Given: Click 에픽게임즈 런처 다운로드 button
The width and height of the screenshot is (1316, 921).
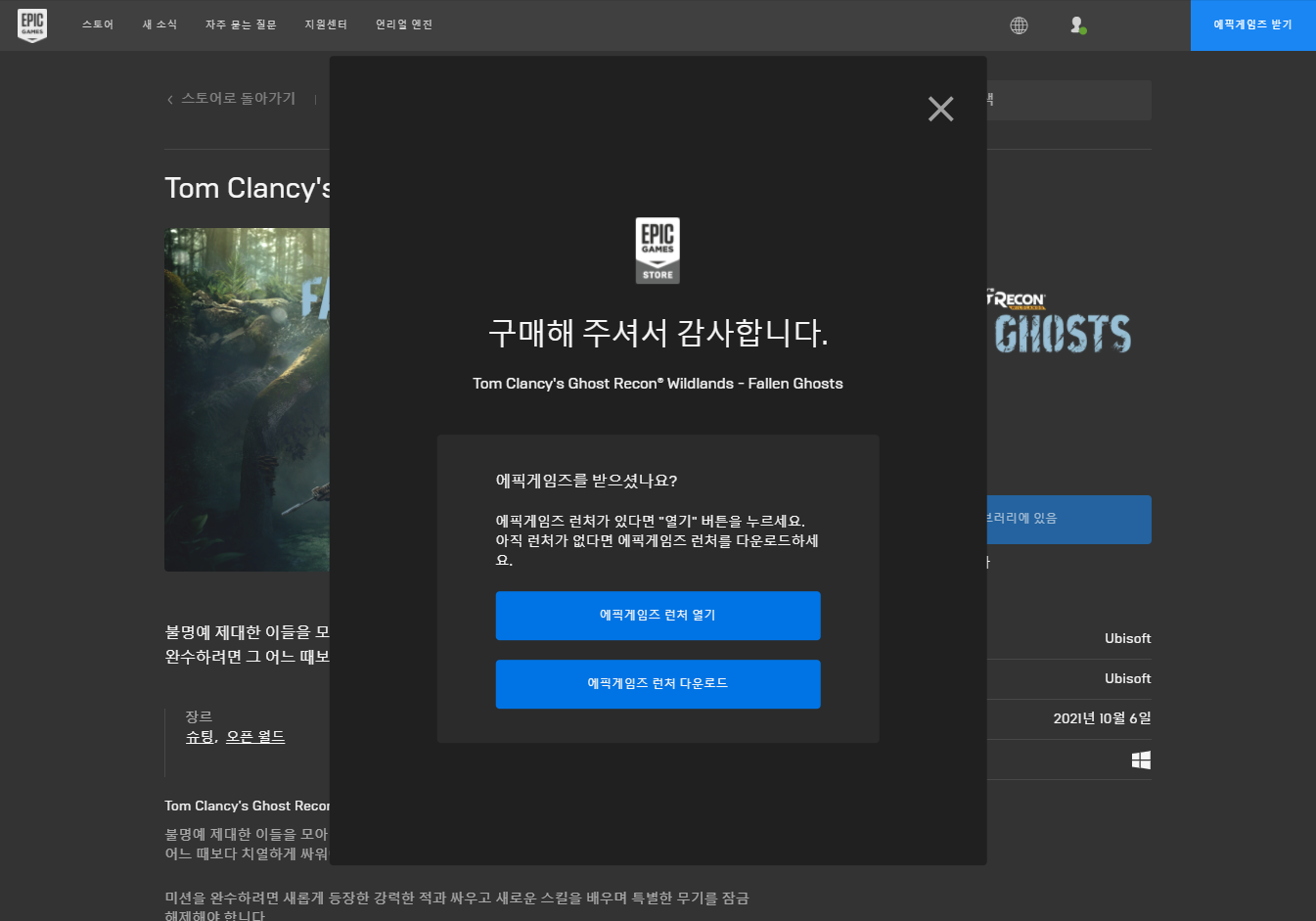Looking at the screenshot, I should tap(658, 684).
